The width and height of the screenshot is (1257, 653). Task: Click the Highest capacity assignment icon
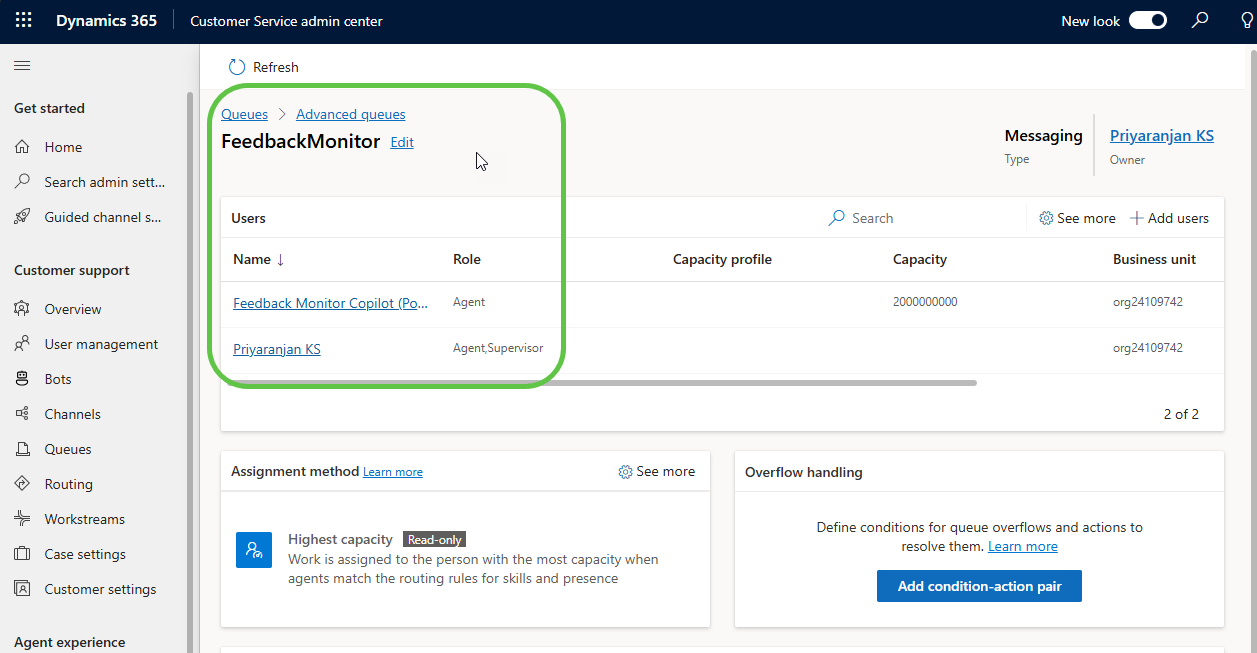click(x=254, y=550)
